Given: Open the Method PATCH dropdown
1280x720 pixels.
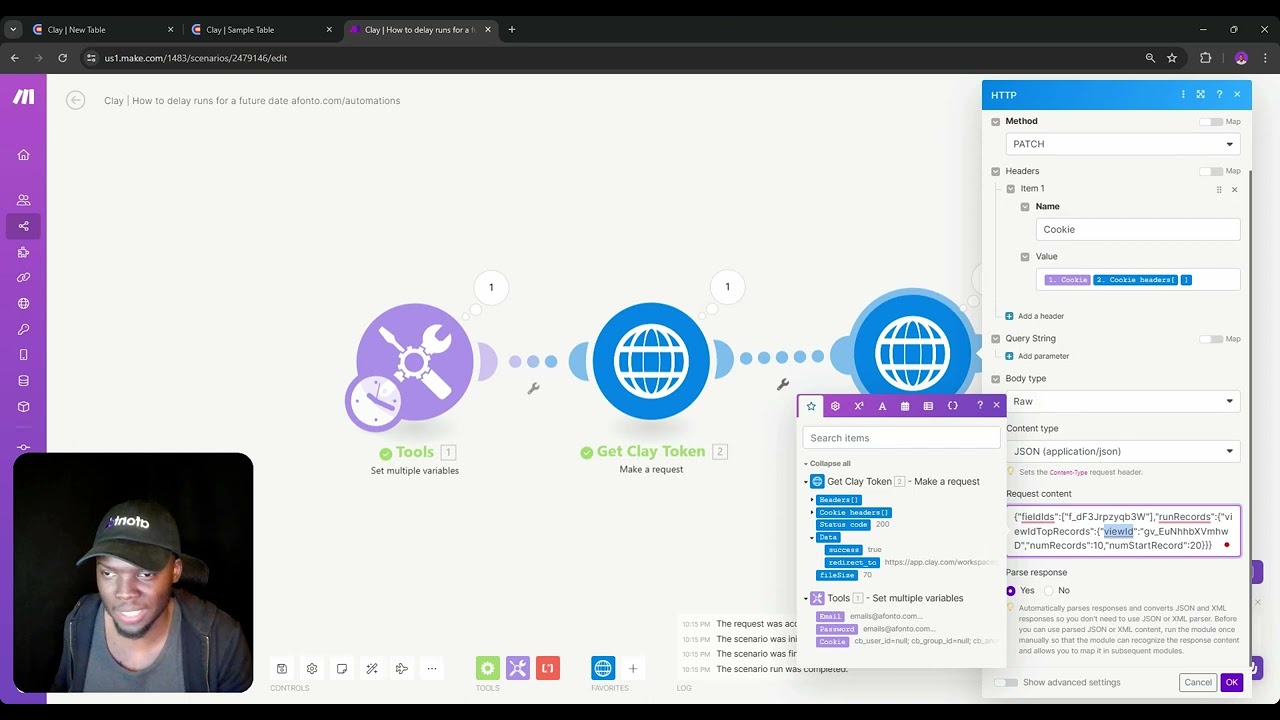Looking at the screenshot, I should [1123, 144].
